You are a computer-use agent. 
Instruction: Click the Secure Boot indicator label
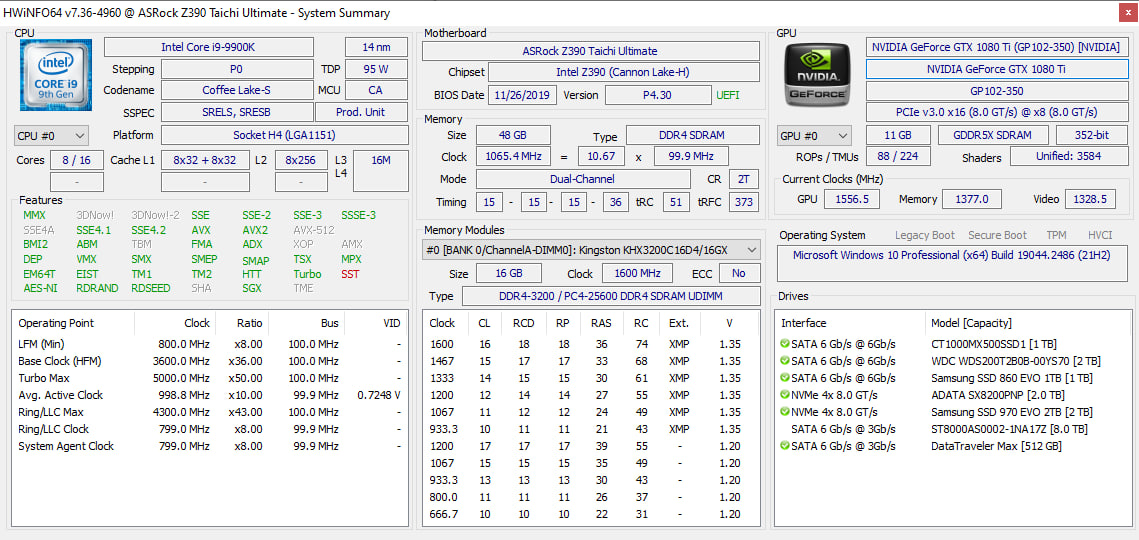(x=997, y=235)
